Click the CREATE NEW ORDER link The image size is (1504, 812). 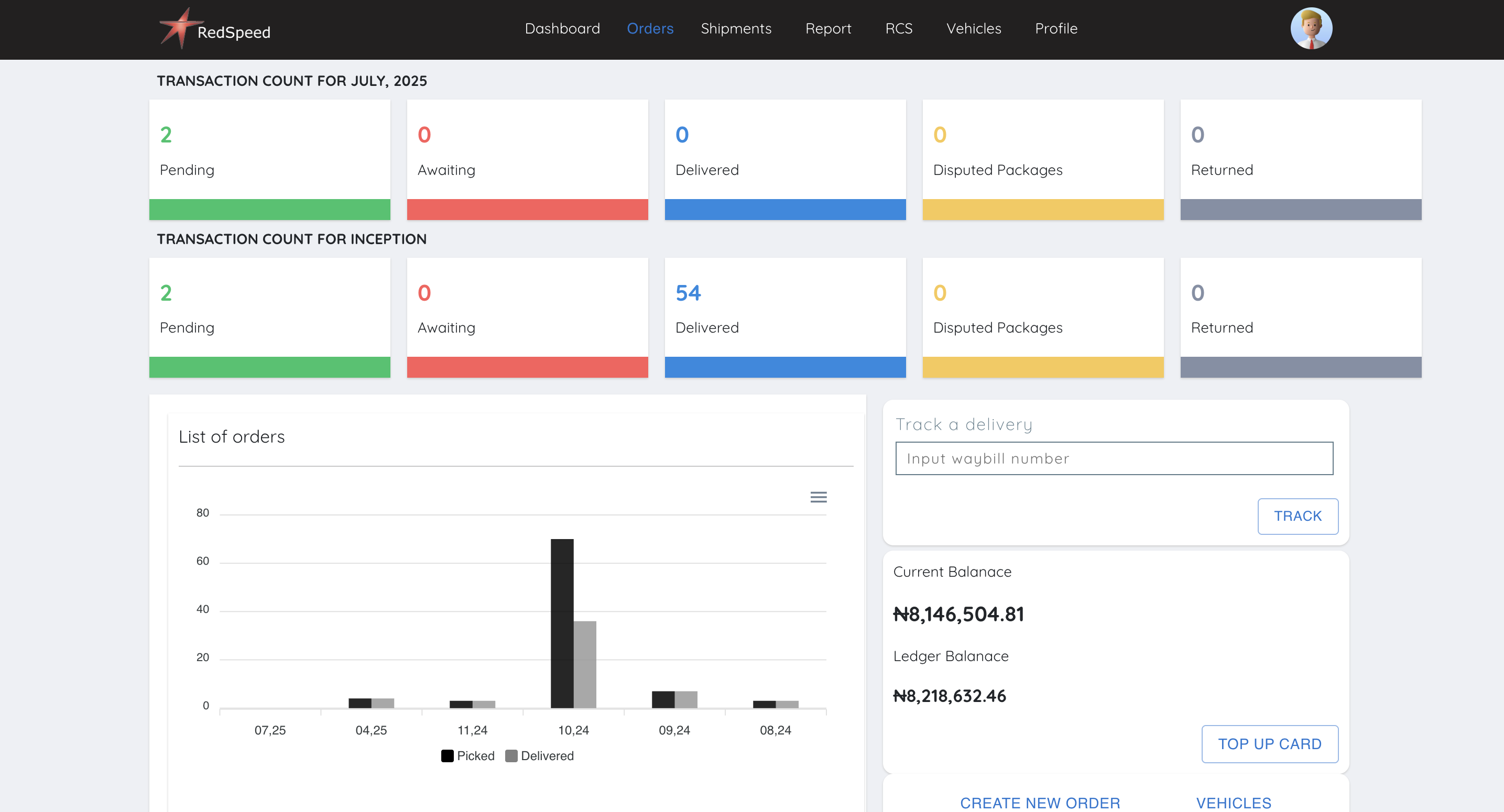pos(1040,803)
